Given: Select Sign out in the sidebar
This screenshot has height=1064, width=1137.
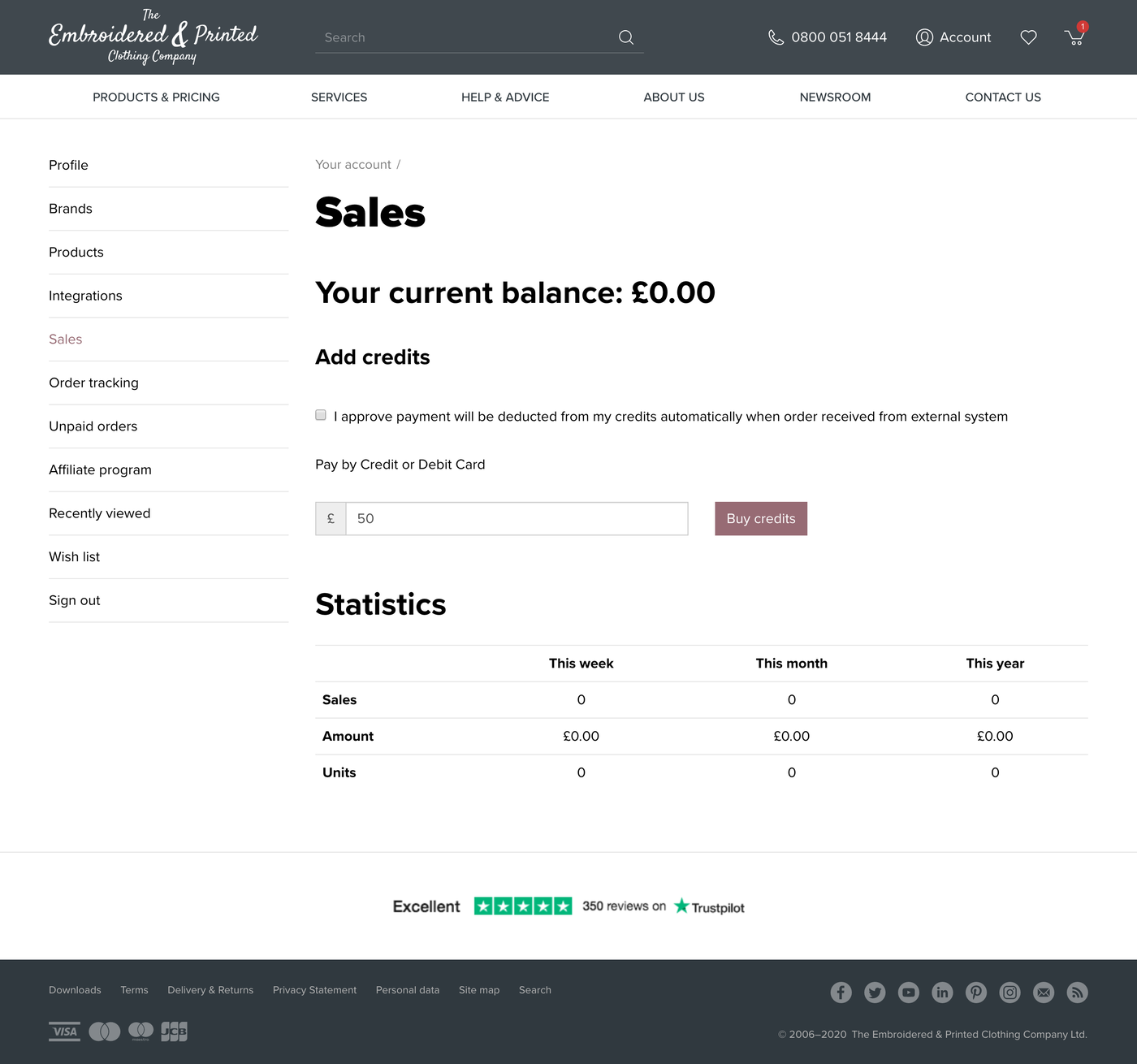Looking at the screenshot, I should tap(75, 600).
